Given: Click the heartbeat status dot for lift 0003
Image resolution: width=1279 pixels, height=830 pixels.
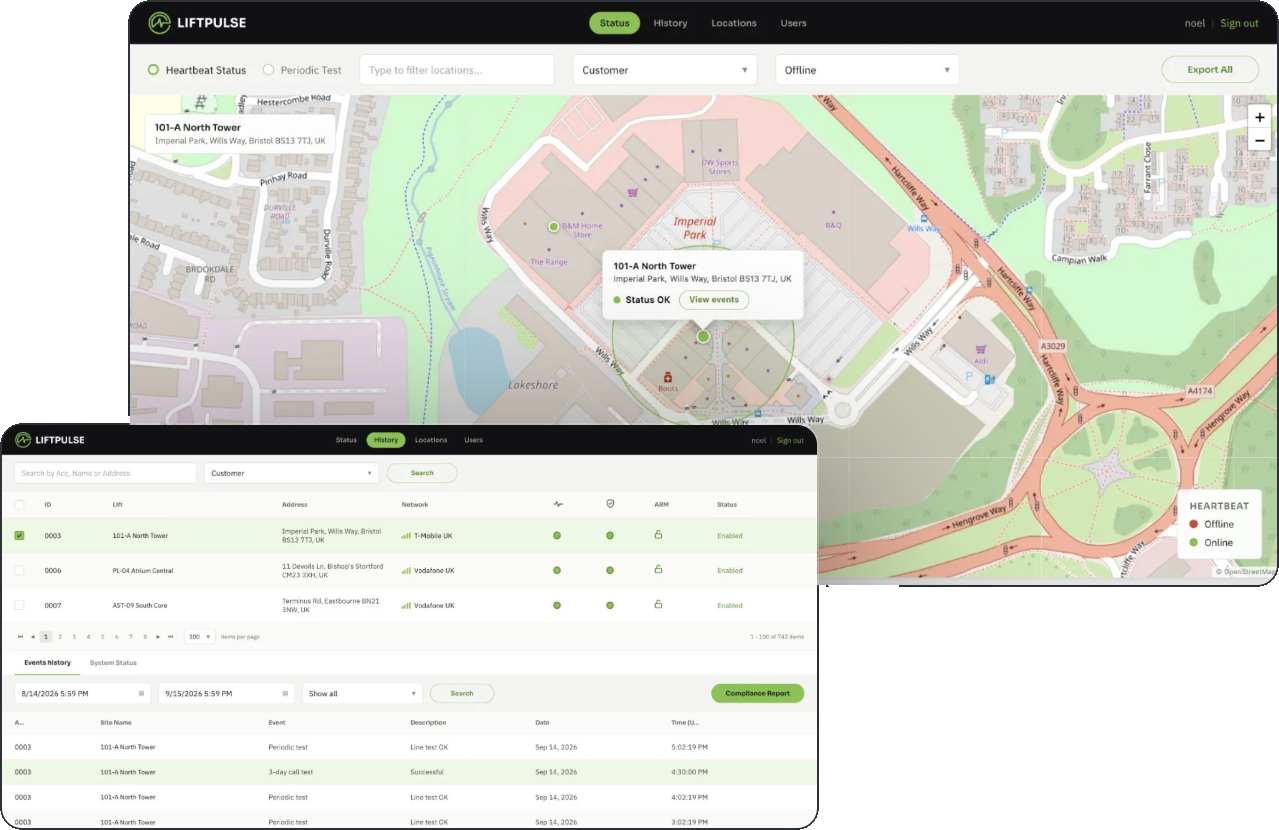Looking at the screenshot, I should [x=557, y=536].
